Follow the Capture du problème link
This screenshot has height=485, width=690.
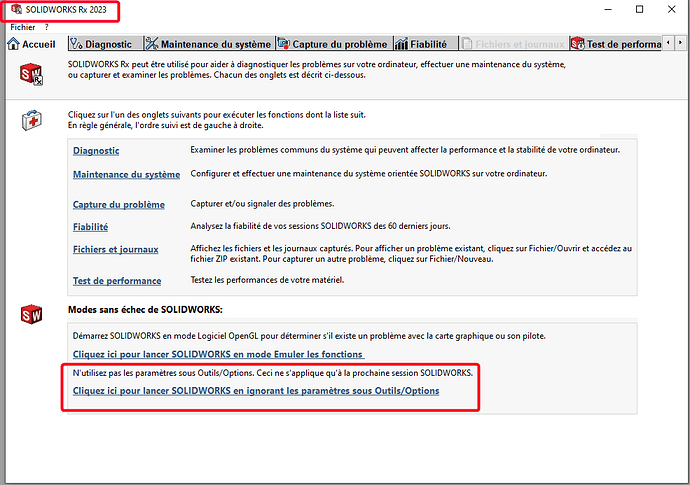coord(118,205)
